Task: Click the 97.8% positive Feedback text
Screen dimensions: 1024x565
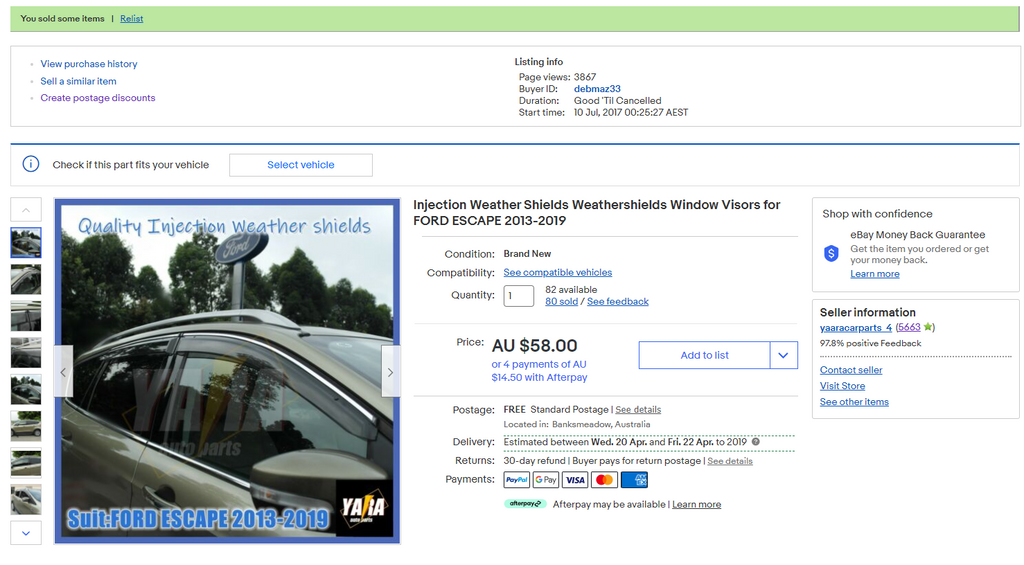Action: pos(871,344)
